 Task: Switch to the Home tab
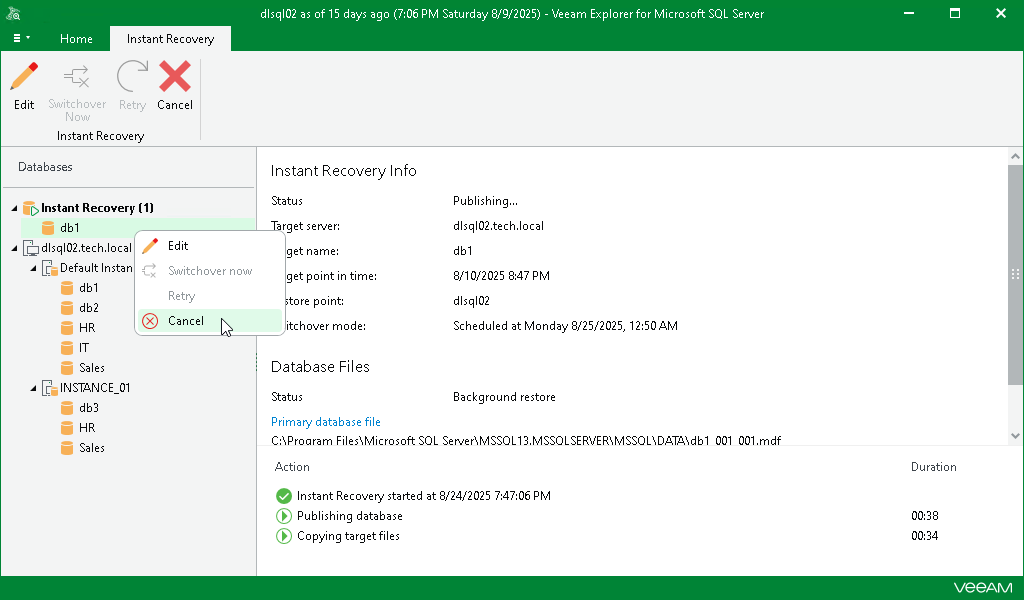click(76, 39)
